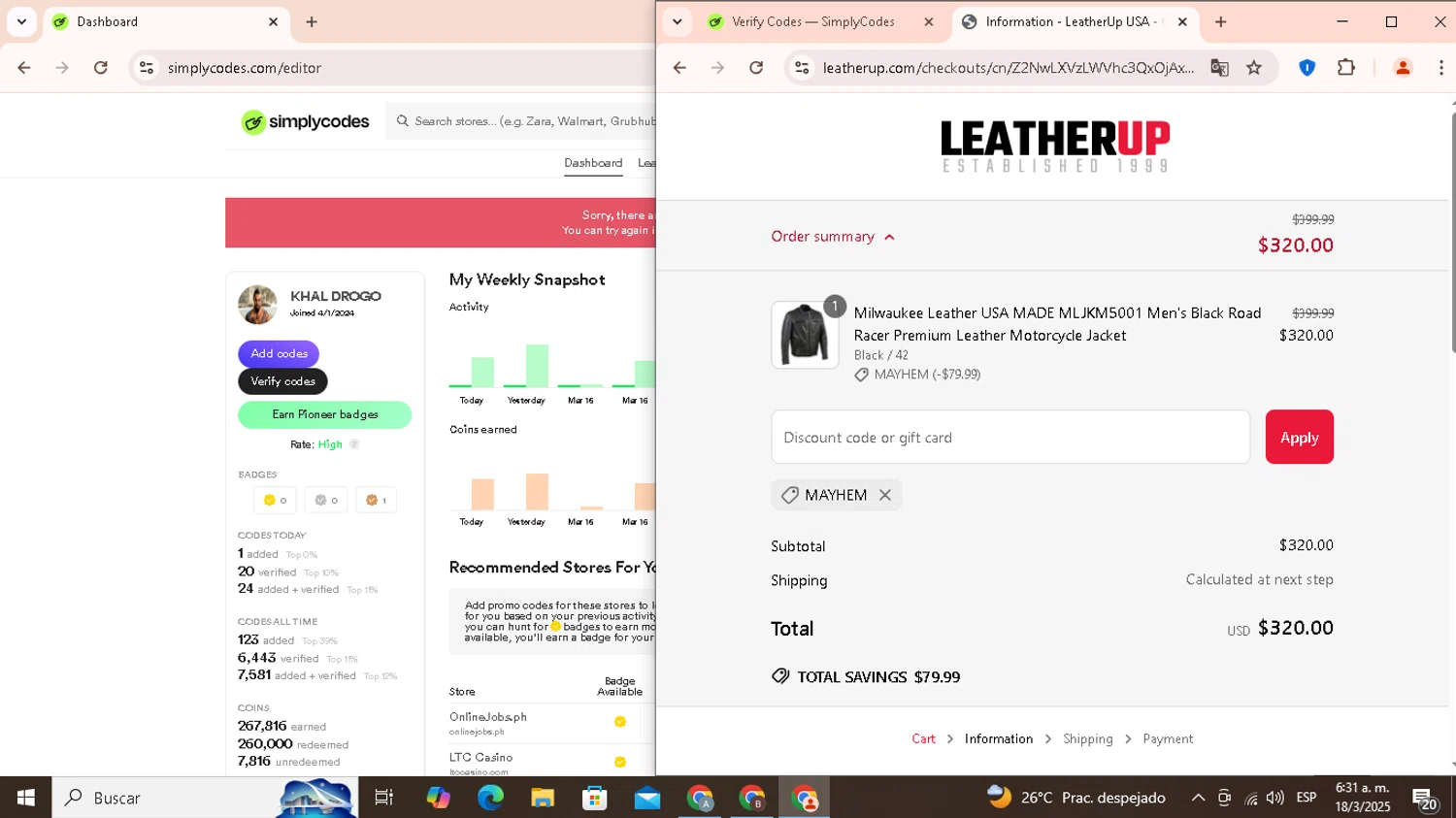Click the Discount code or gift card field
1456x818 pixels.
[1010, 438]
